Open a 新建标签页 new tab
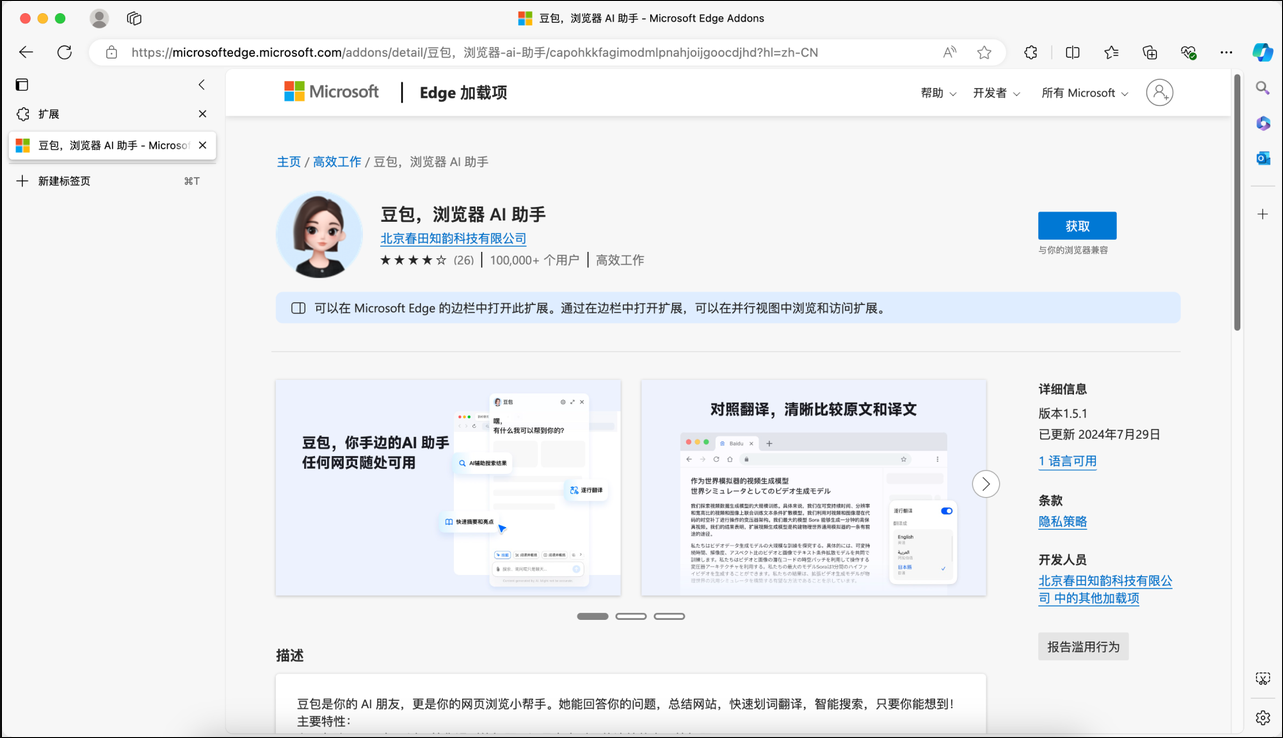 pyautogui.click(x=108, y=181)
